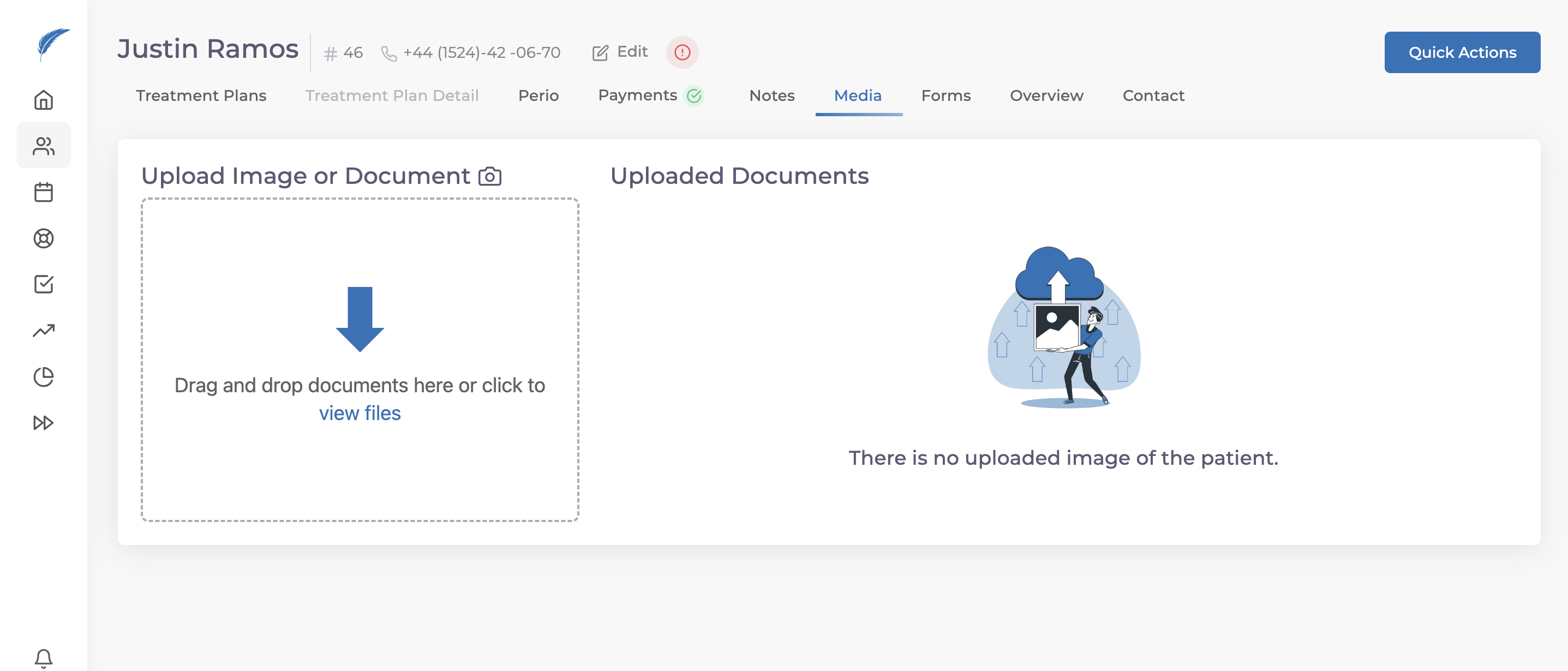Click the camera icon next to Upload heading
Screen dimensions: 1568x671
pyautogui.click(x=489, y=177)
